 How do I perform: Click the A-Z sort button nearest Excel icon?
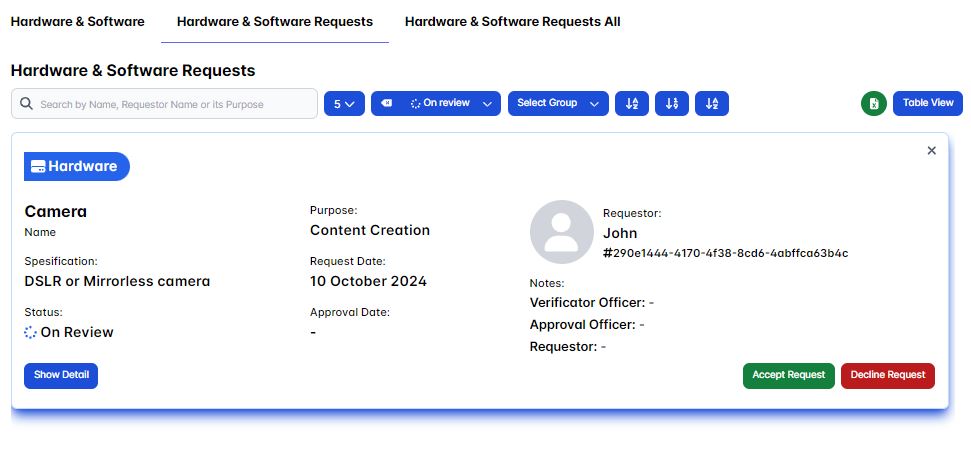click(x=712, y=103)
